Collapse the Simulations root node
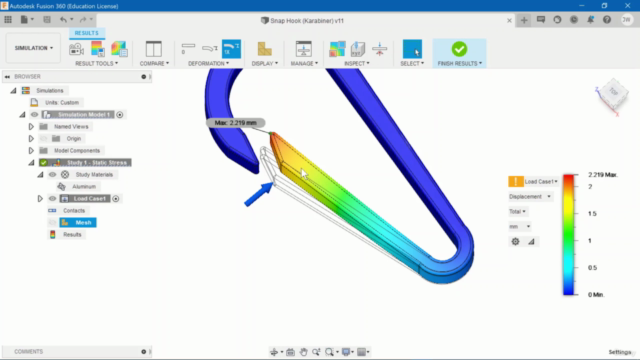 click(13, 91)
